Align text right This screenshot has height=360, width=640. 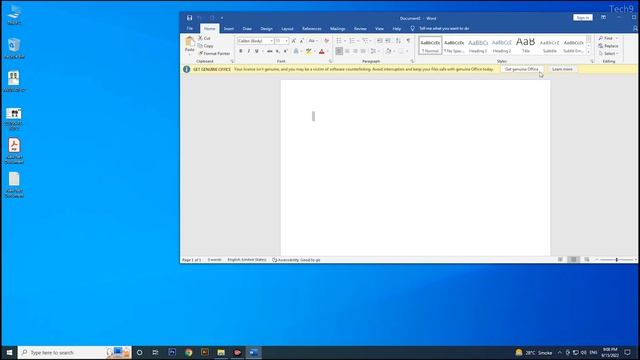click(355, 51)
